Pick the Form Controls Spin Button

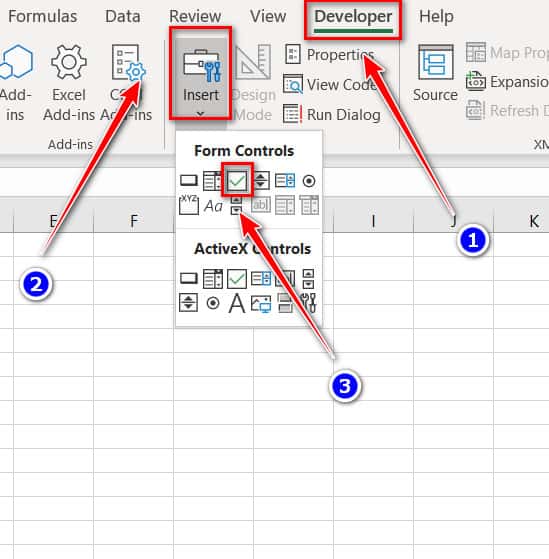click(261, 180)
